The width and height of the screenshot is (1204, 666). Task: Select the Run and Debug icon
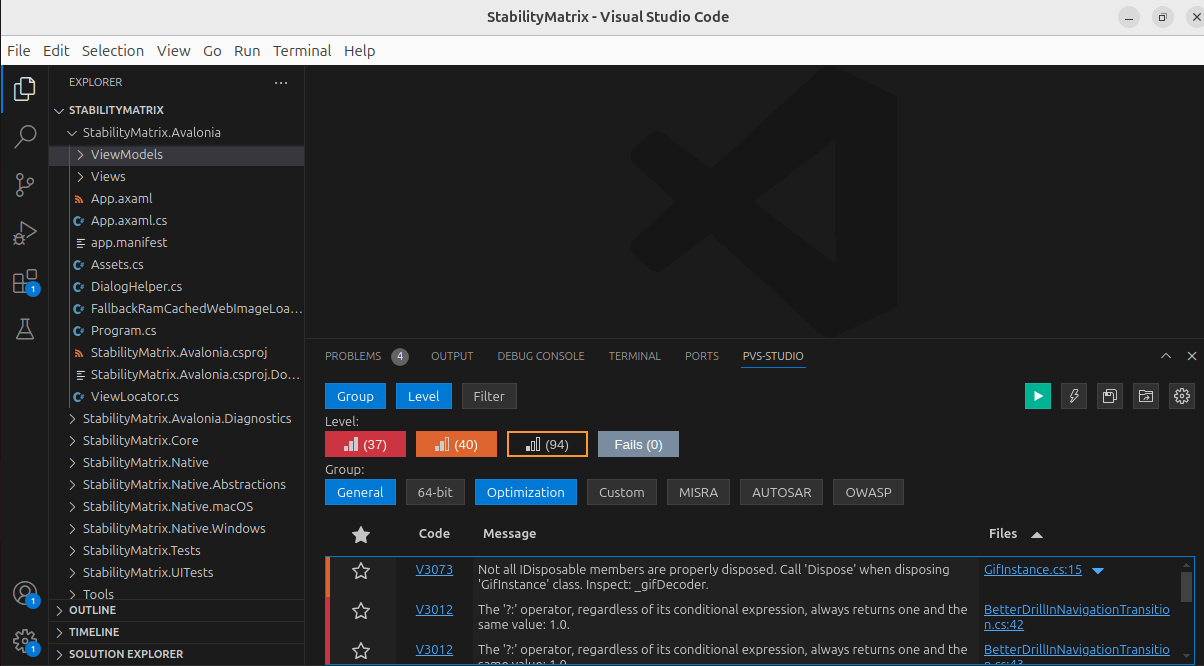tap(25, 232)
